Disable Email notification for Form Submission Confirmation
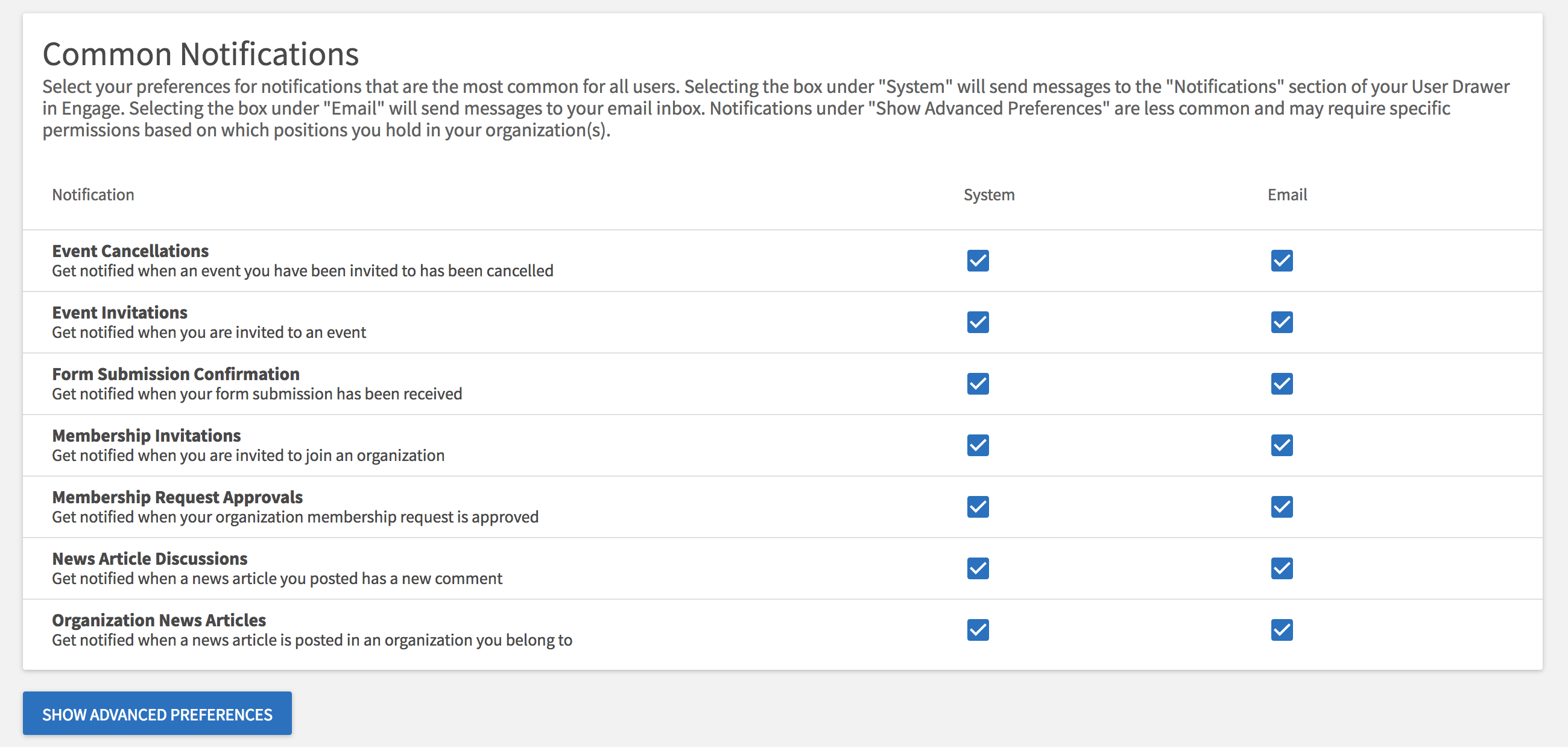1568x747 pixels. (x=1282, y=384)
